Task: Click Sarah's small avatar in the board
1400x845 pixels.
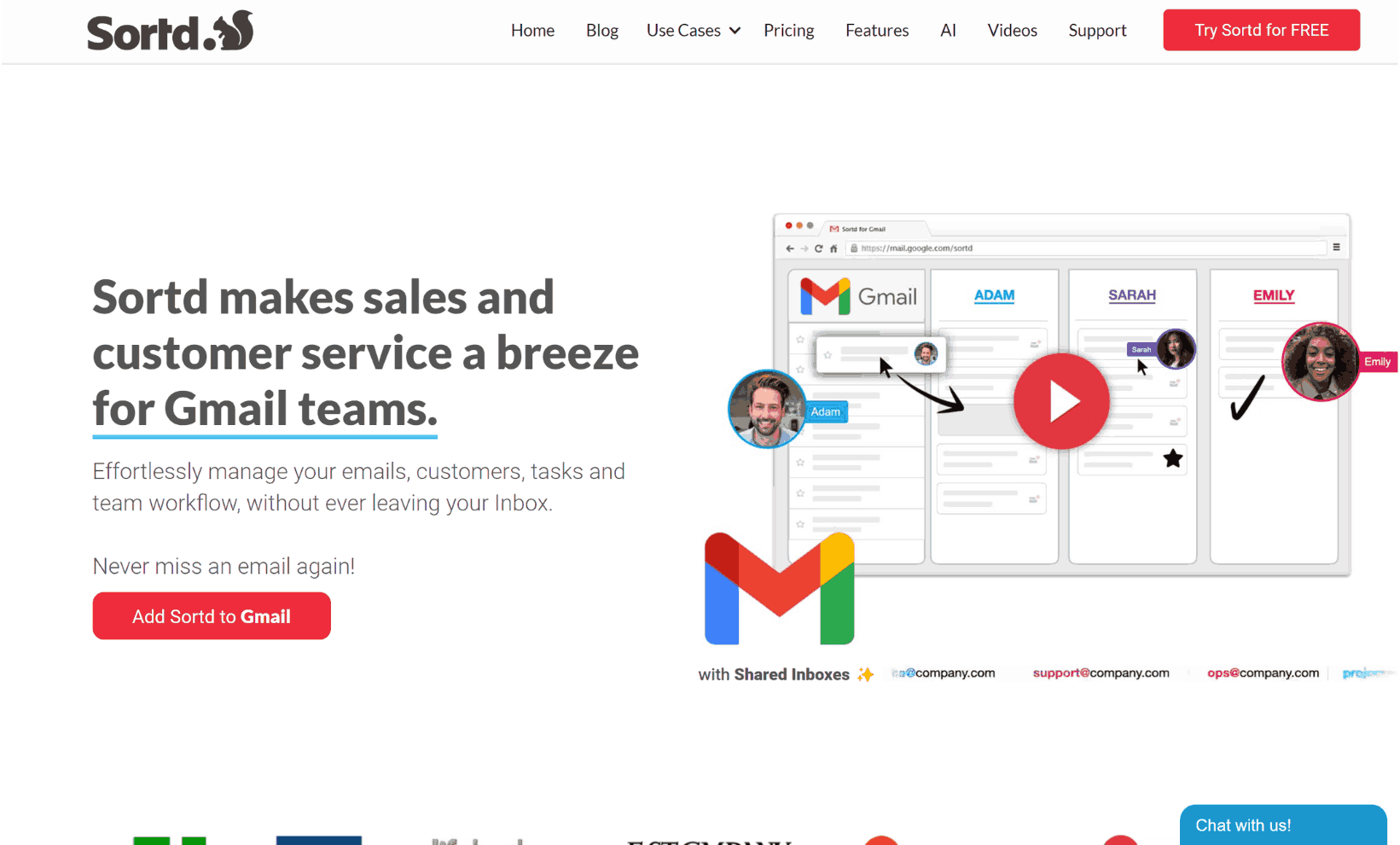Action: click(1175, 348)
